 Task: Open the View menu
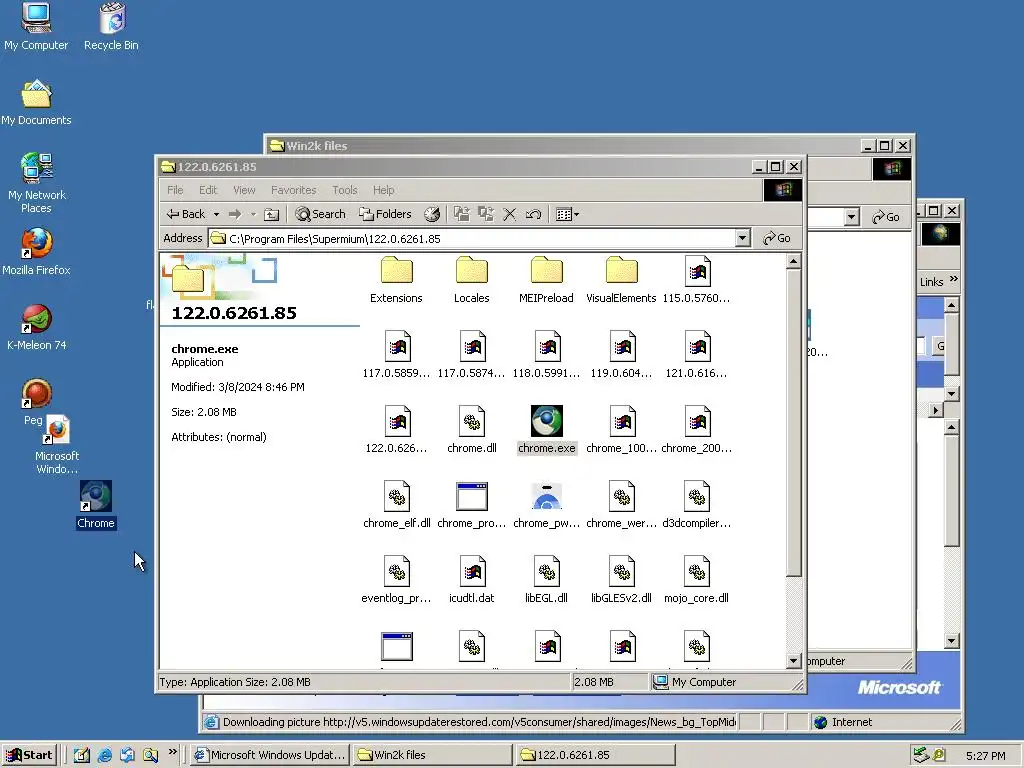point(244,190)
